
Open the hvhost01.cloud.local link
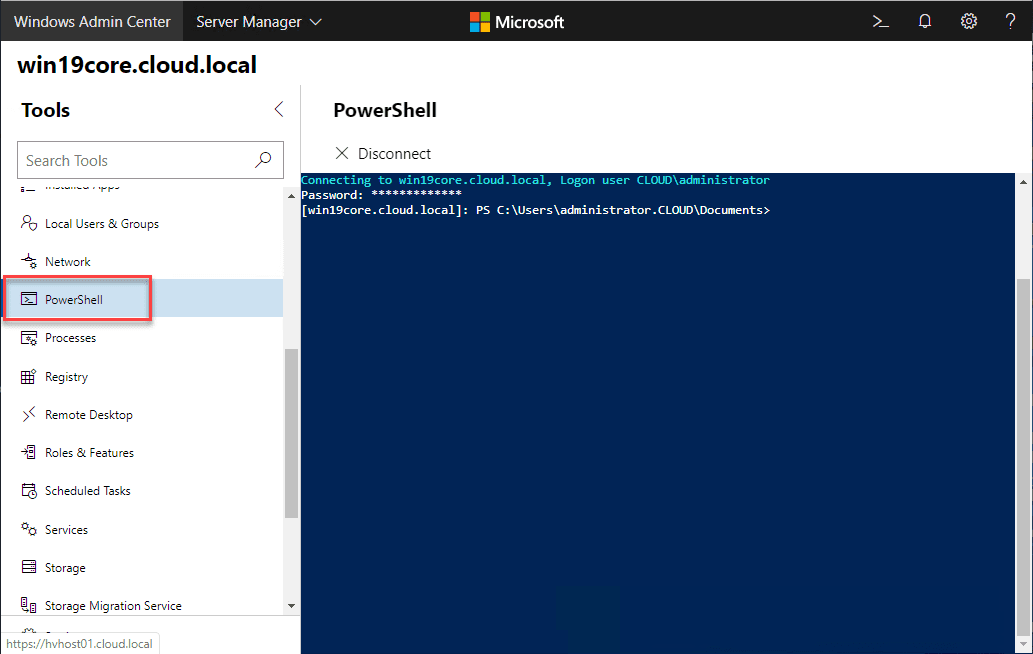[x=80, y=643]
